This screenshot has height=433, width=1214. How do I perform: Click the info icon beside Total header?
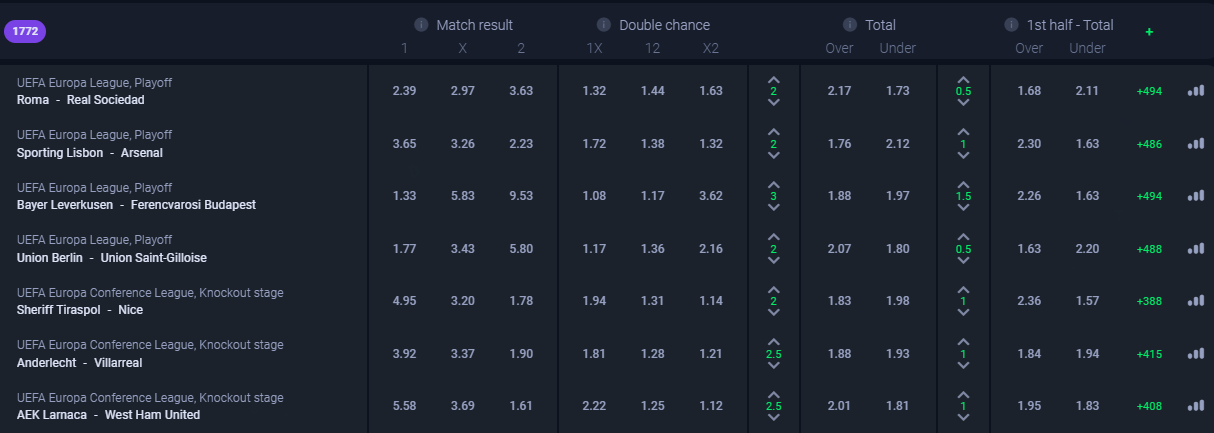[x=850, y=25]
